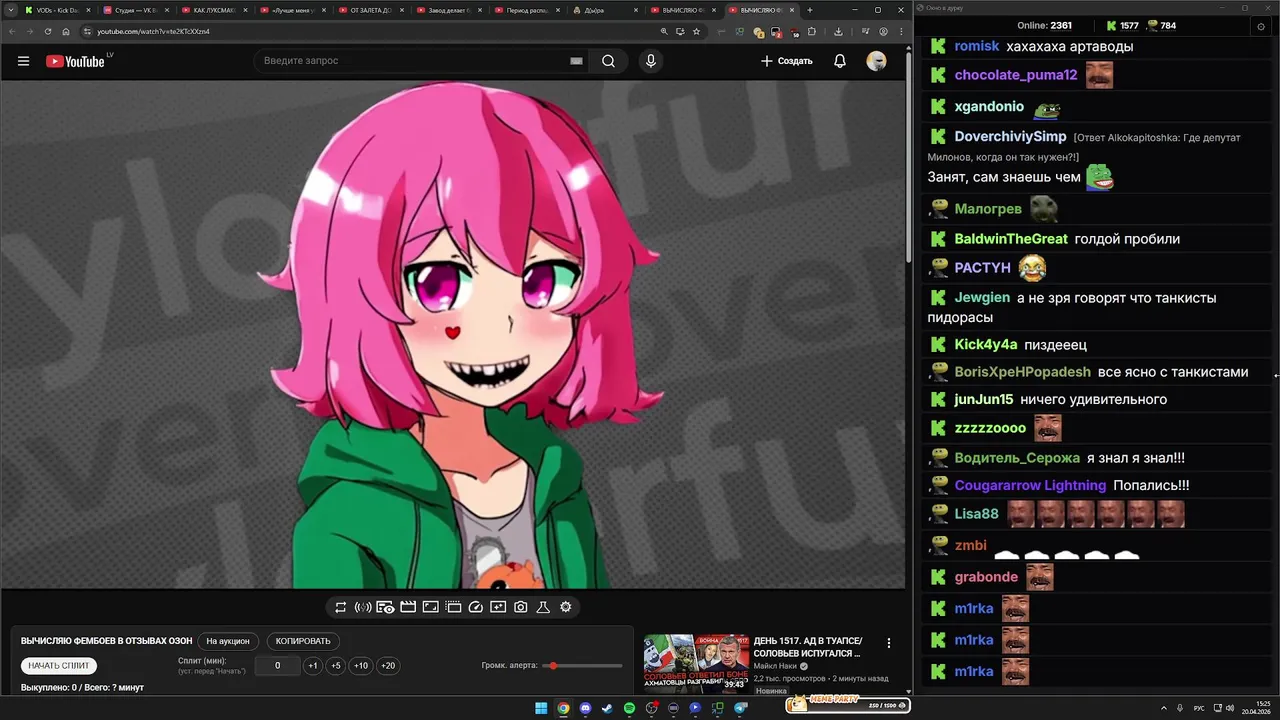Switch the РУС keyboard language

click(1200, 708)
